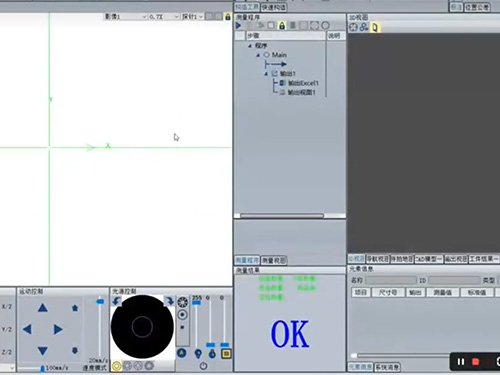Screen dimensions: 500x375
Task: Rotate light ring clockwise with right curved arrow
Action: pyautogui.click(x=169, y=301)
